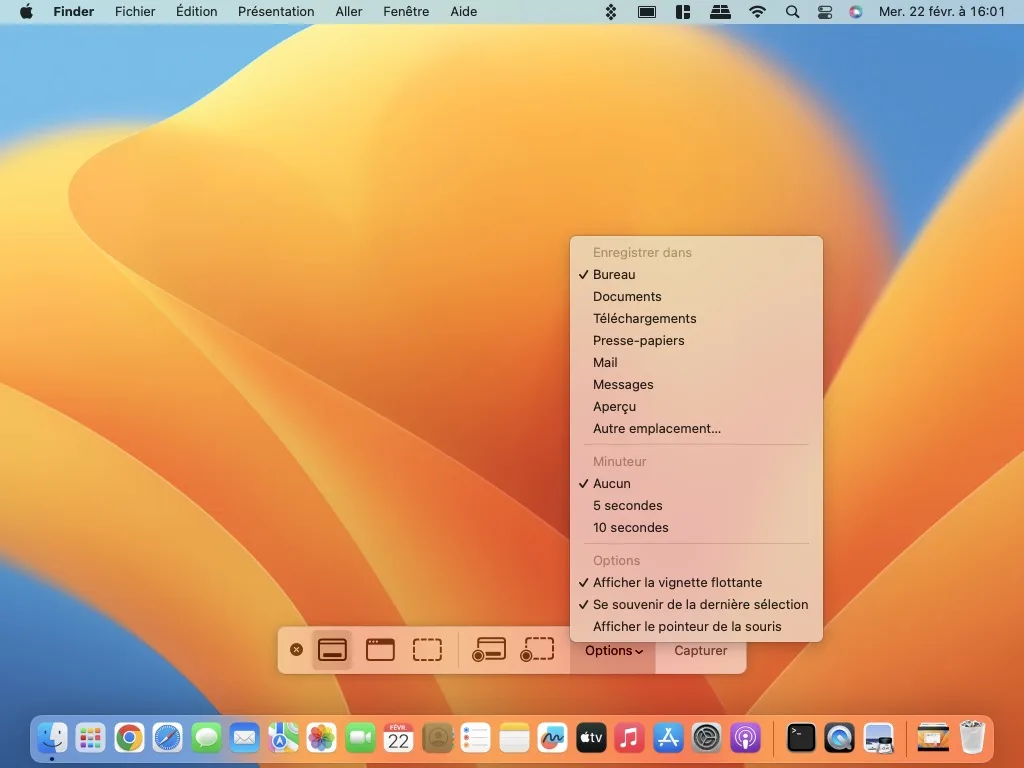Image resolution: width=1024 pixels, height=768 pixels.
Task: Click the date and time display
Action: point(941,12)
